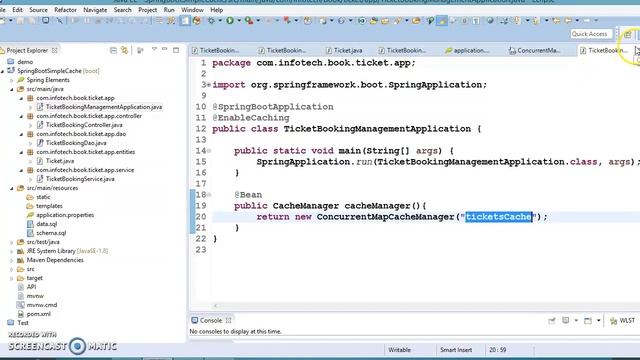
Task: Expand the Spring Elements node
Action: tap(12, 80)
